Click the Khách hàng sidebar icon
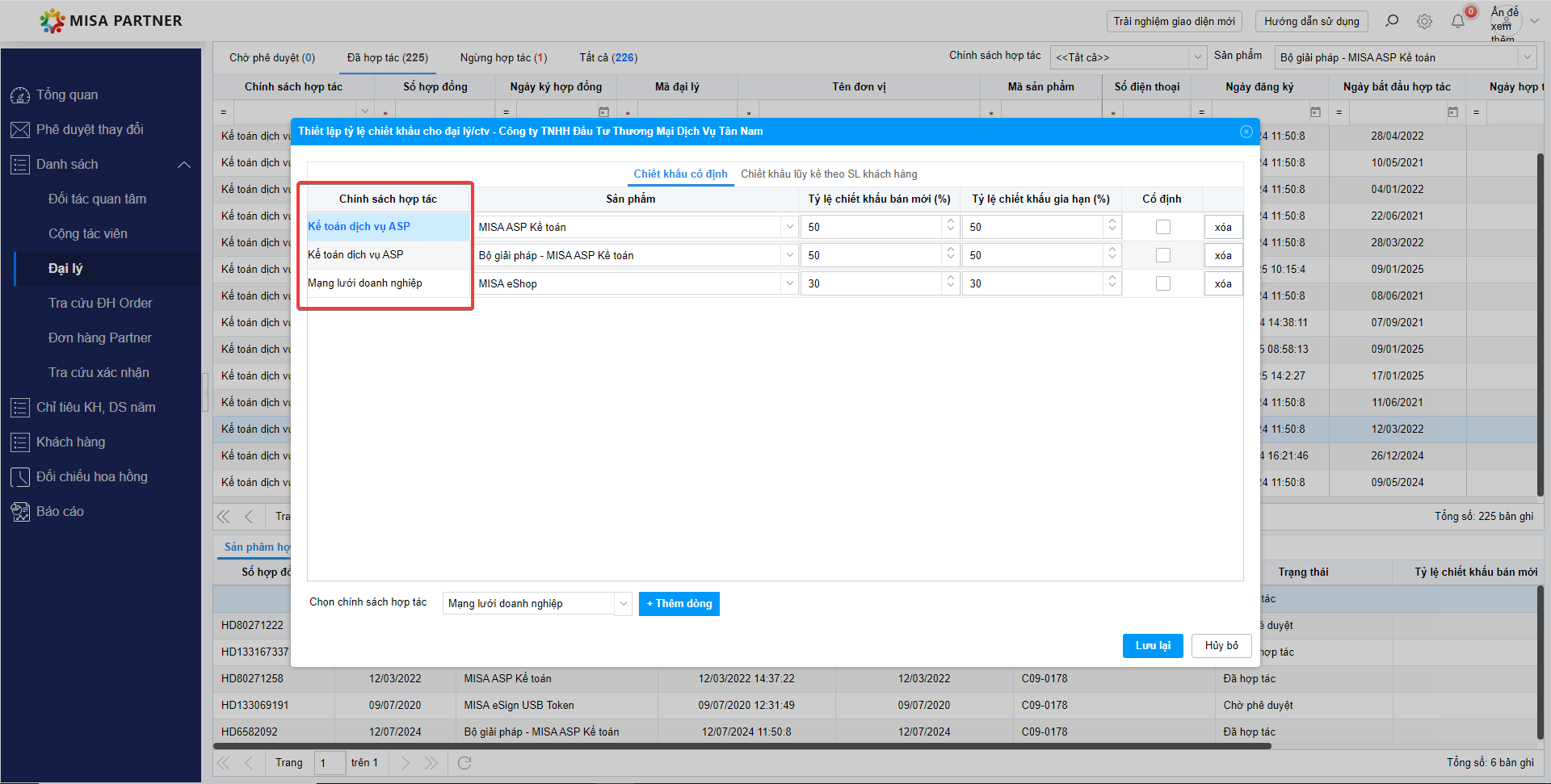This screenshot has height=784, width=1551. click(20, 442)
